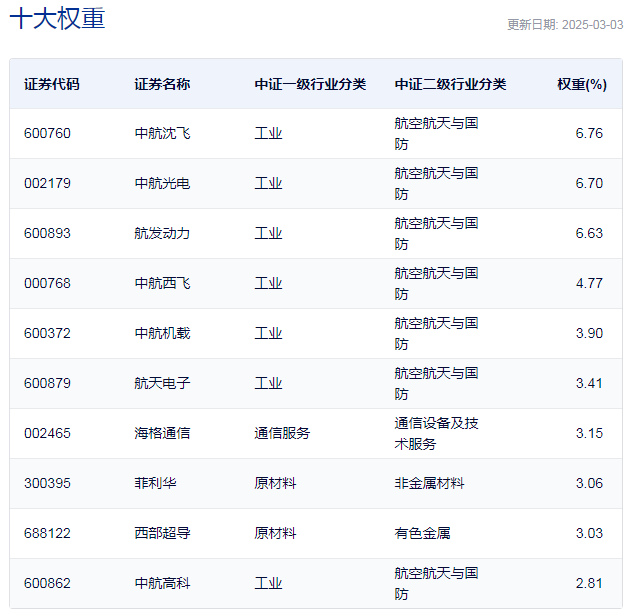
Task: Click the stock name 西部超导
Action: [162, 533]
